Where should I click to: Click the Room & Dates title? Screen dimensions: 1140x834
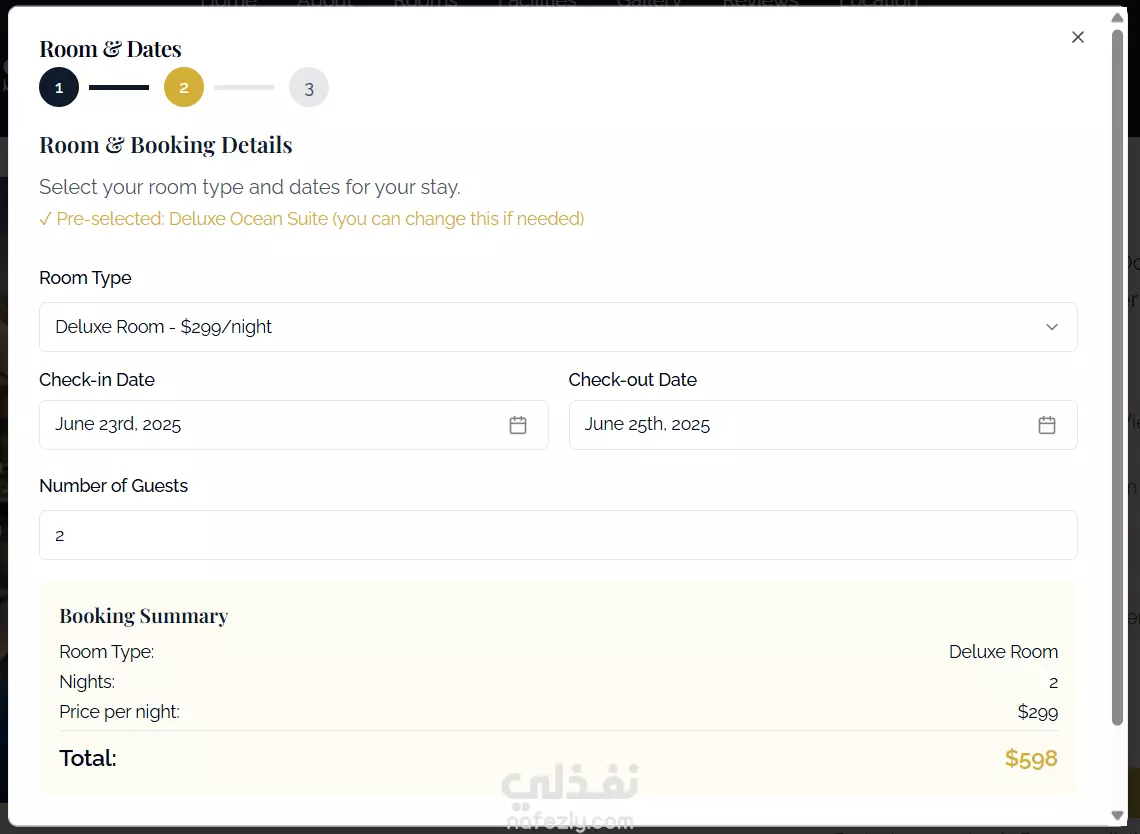[111, 49]
